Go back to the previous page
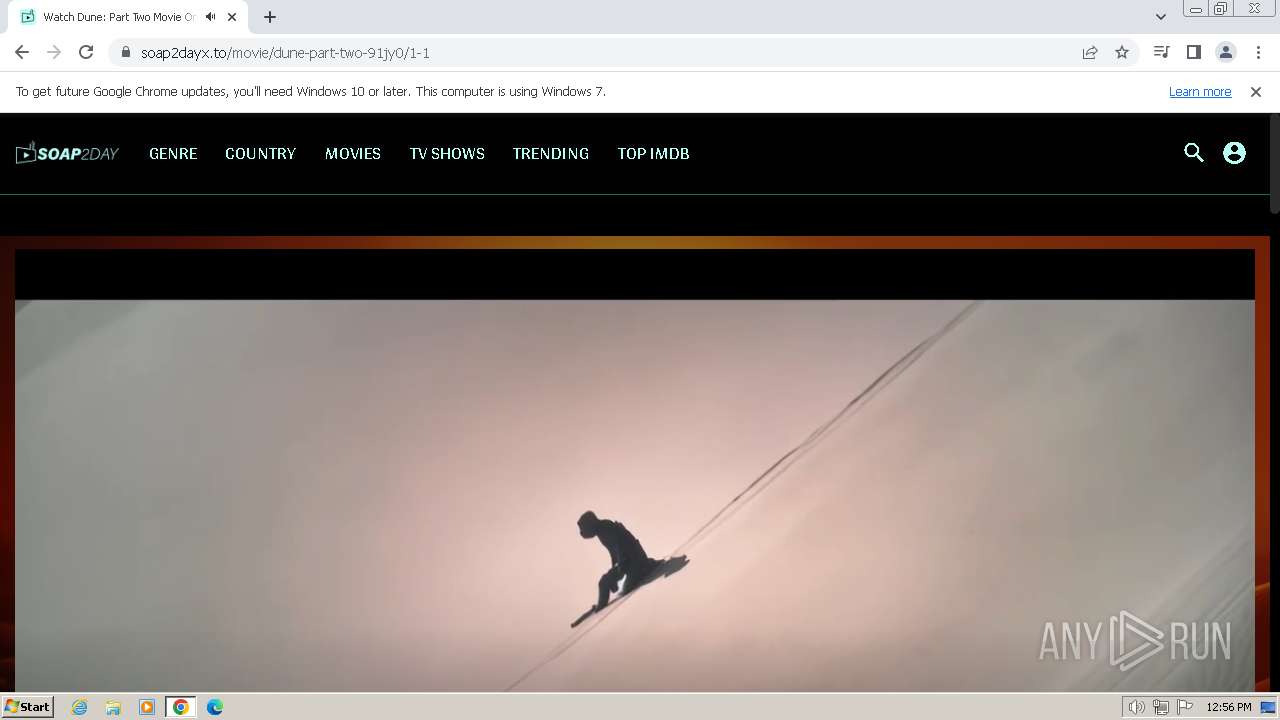The height and width of the screenshot is (720, 1280). (x=22, y=52)
